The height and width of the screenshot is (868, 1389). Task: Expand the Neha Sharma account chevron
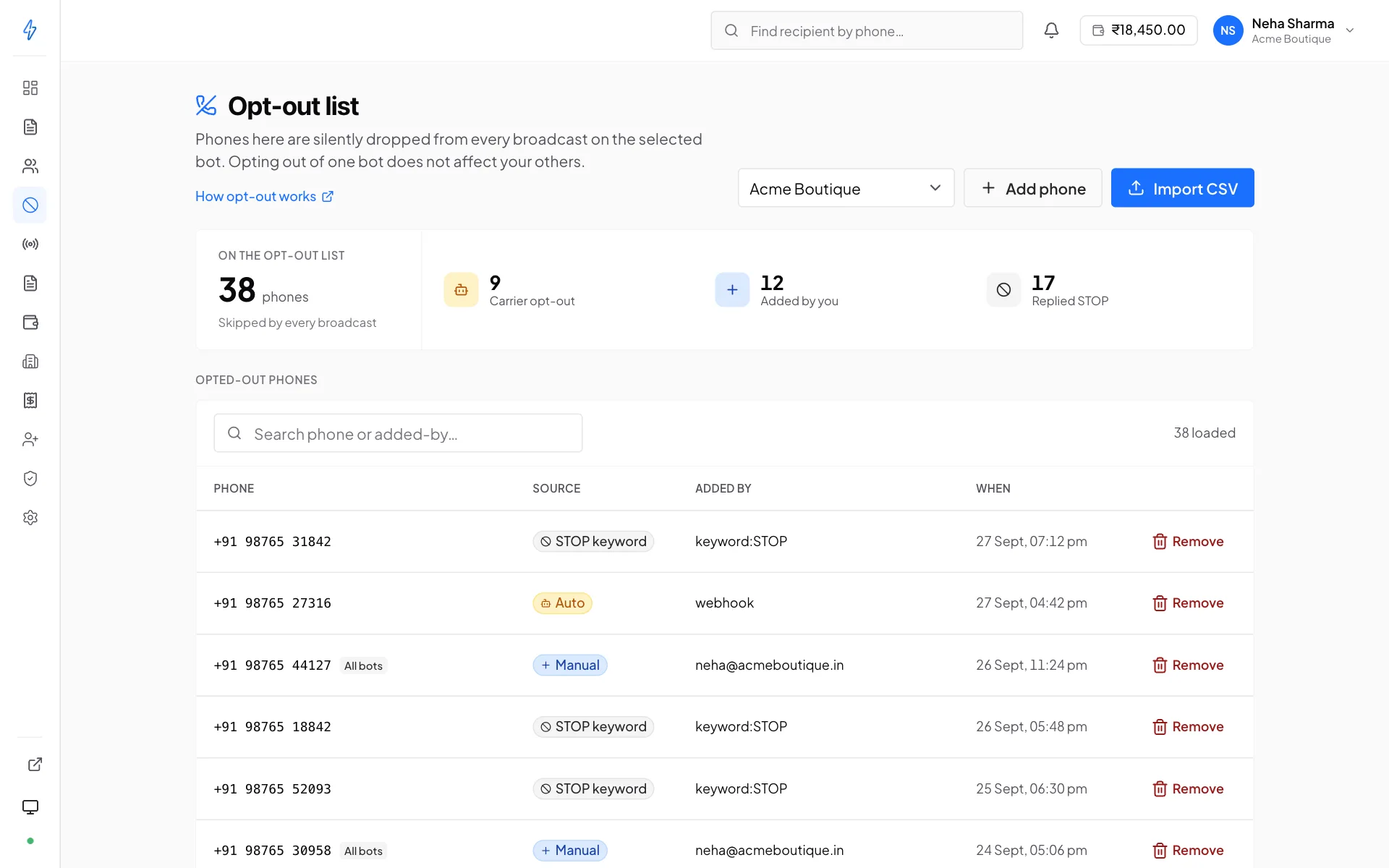click(x=1349, y=30)
